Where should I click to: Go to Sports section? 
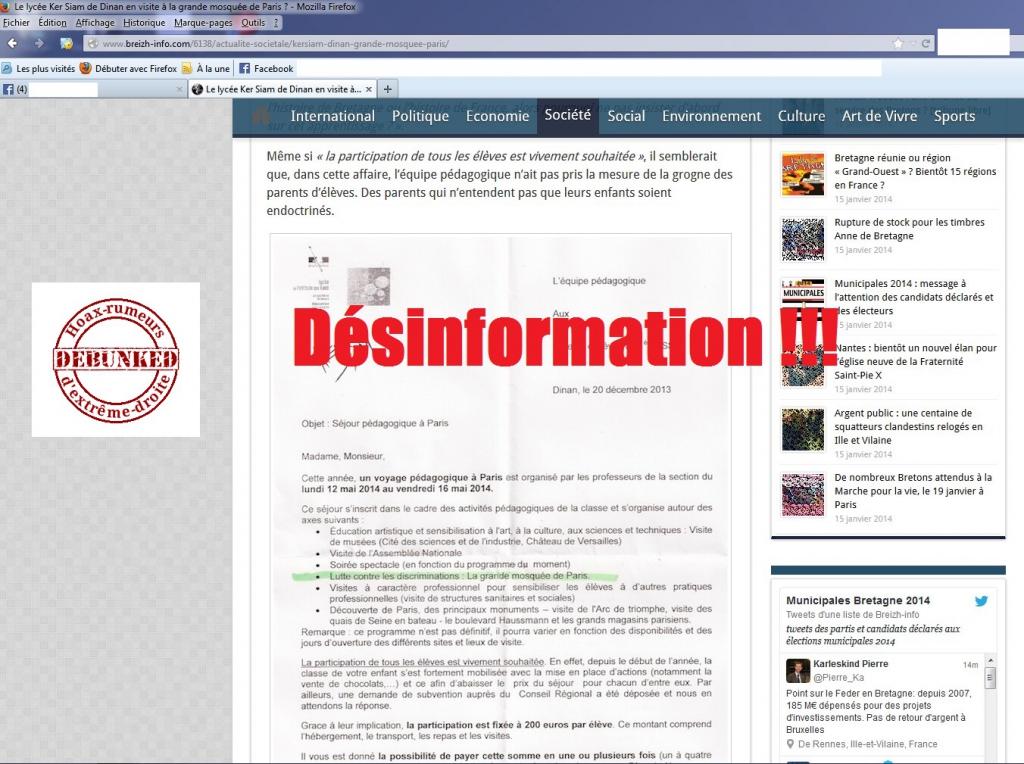point(954,116)
